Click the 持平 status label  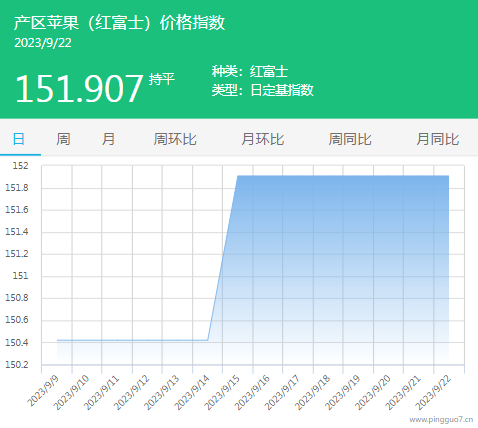click(162, 79)
